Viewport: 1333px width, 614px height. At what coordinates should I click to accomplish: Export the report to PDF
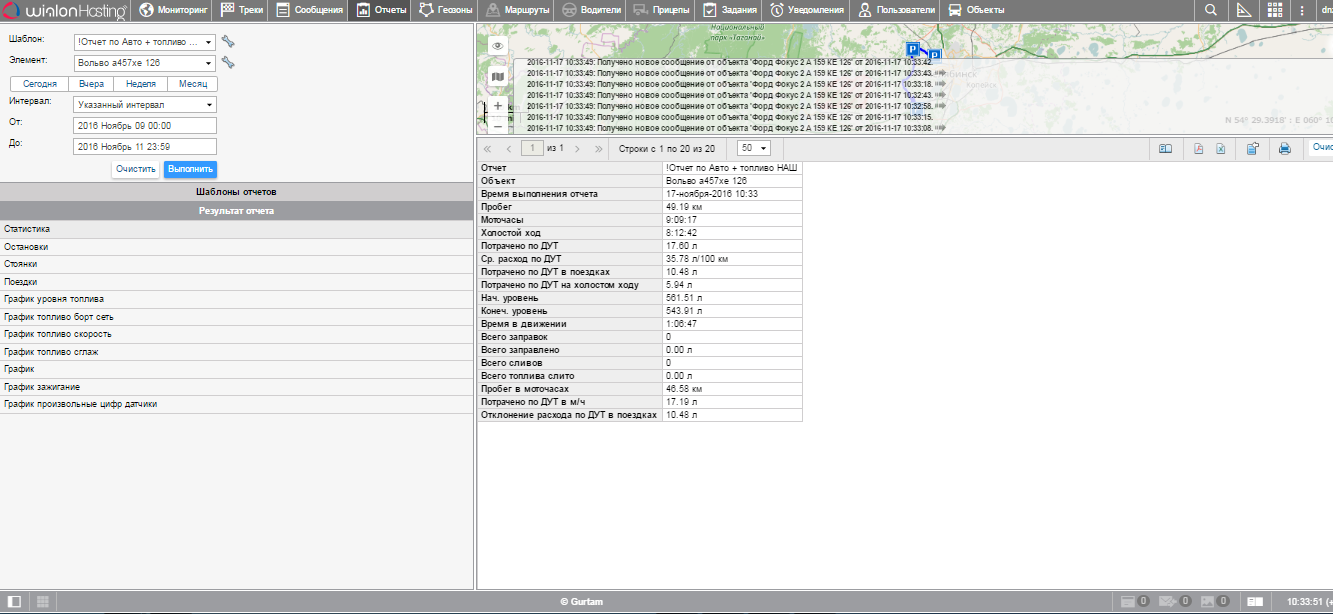tap(1198, 149)
